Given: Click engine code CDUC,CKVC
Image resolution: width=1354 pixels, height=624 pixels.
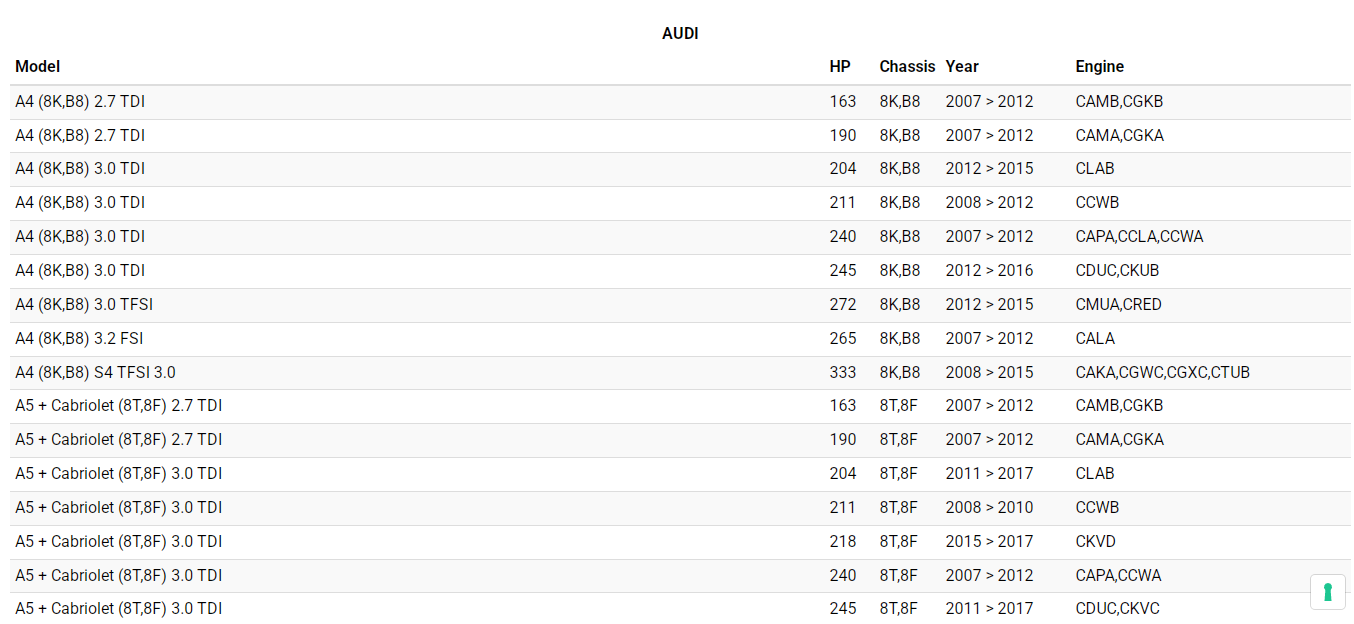Looking at the screenshot, I should (1117, 609).
